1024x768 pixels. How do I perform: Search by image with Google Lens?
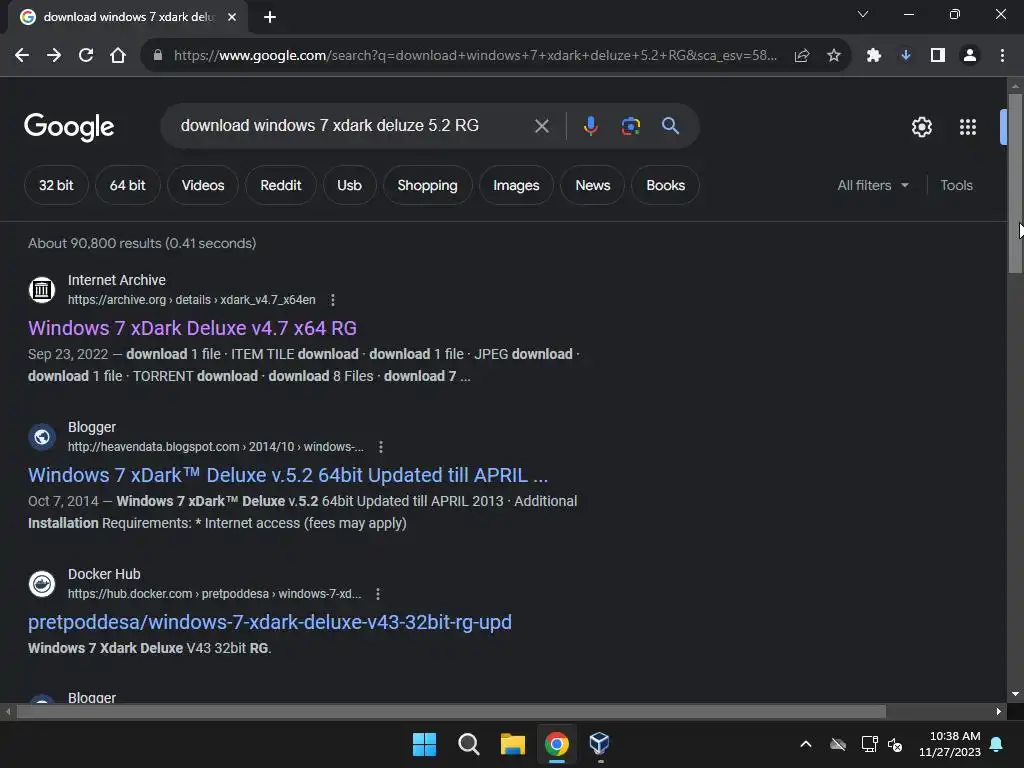[630, 126]
